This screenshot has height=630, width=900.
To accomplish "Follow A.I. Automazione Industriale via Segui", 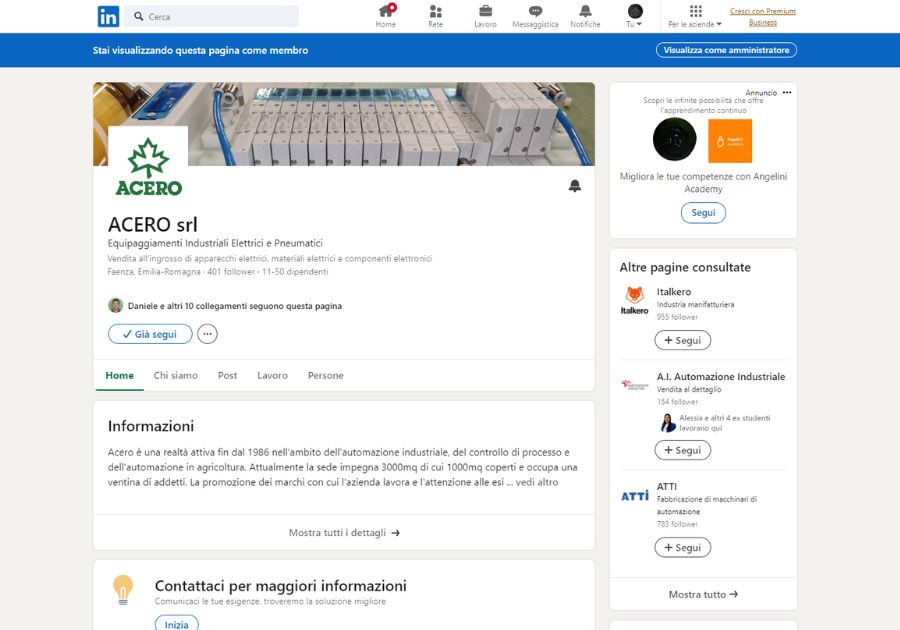I will pos(682,450).
